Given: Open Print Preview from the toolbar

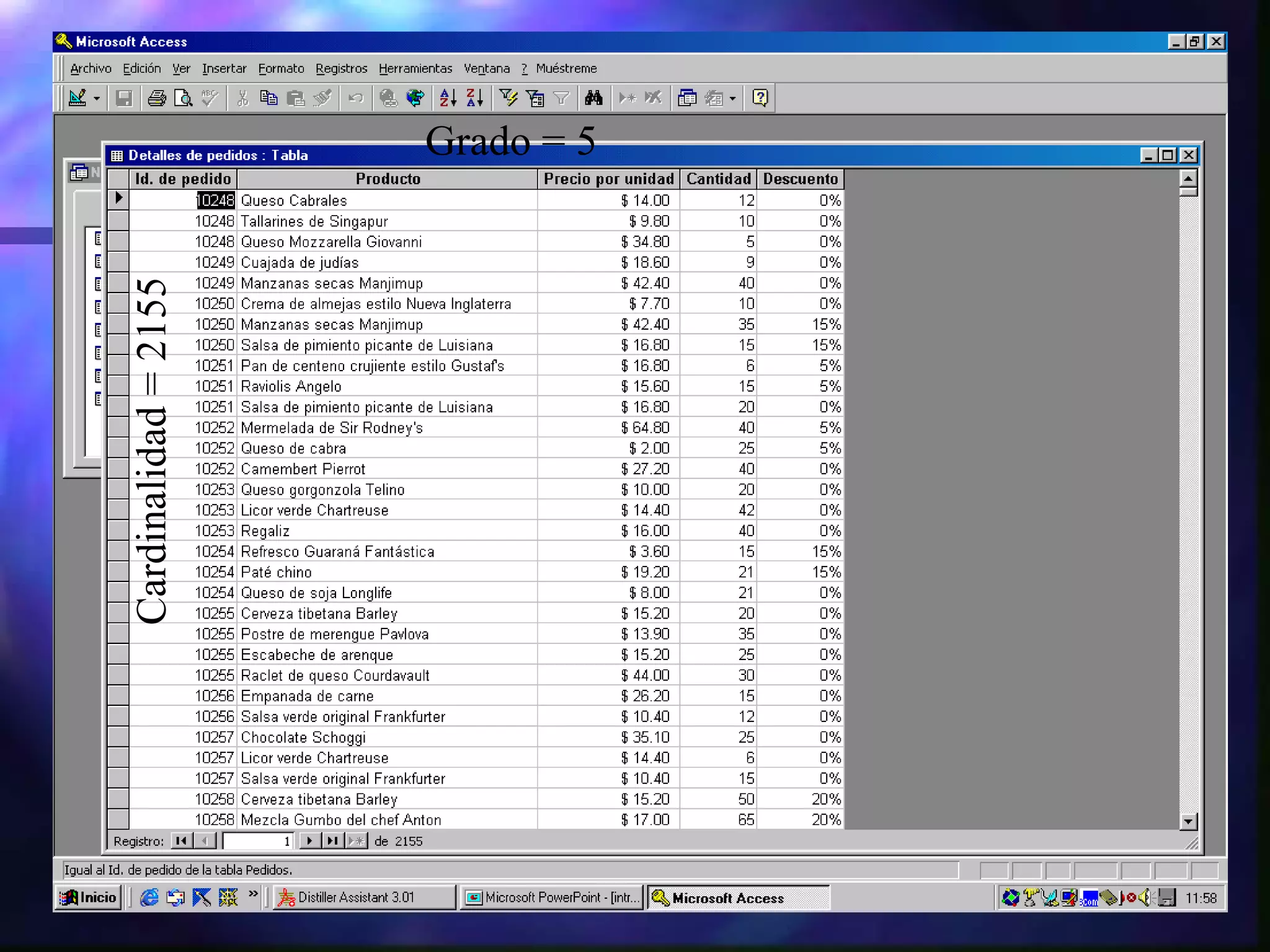Looking at the screenshot, I should pyautogui.click(x=184, y=98).
